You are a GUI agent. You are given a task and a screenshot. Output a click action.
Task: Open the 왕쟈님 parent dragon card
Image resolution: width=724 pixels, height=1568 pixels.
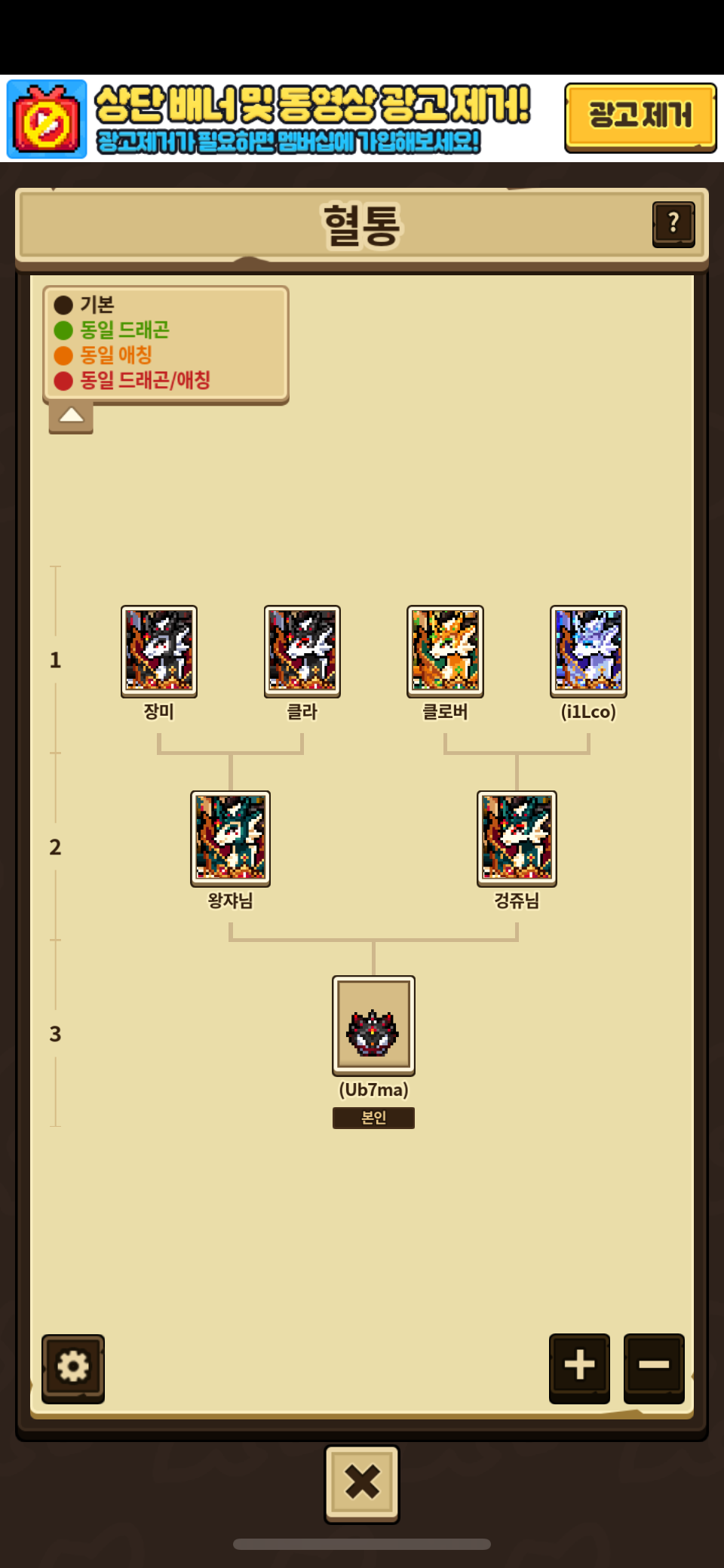(230, 838)
